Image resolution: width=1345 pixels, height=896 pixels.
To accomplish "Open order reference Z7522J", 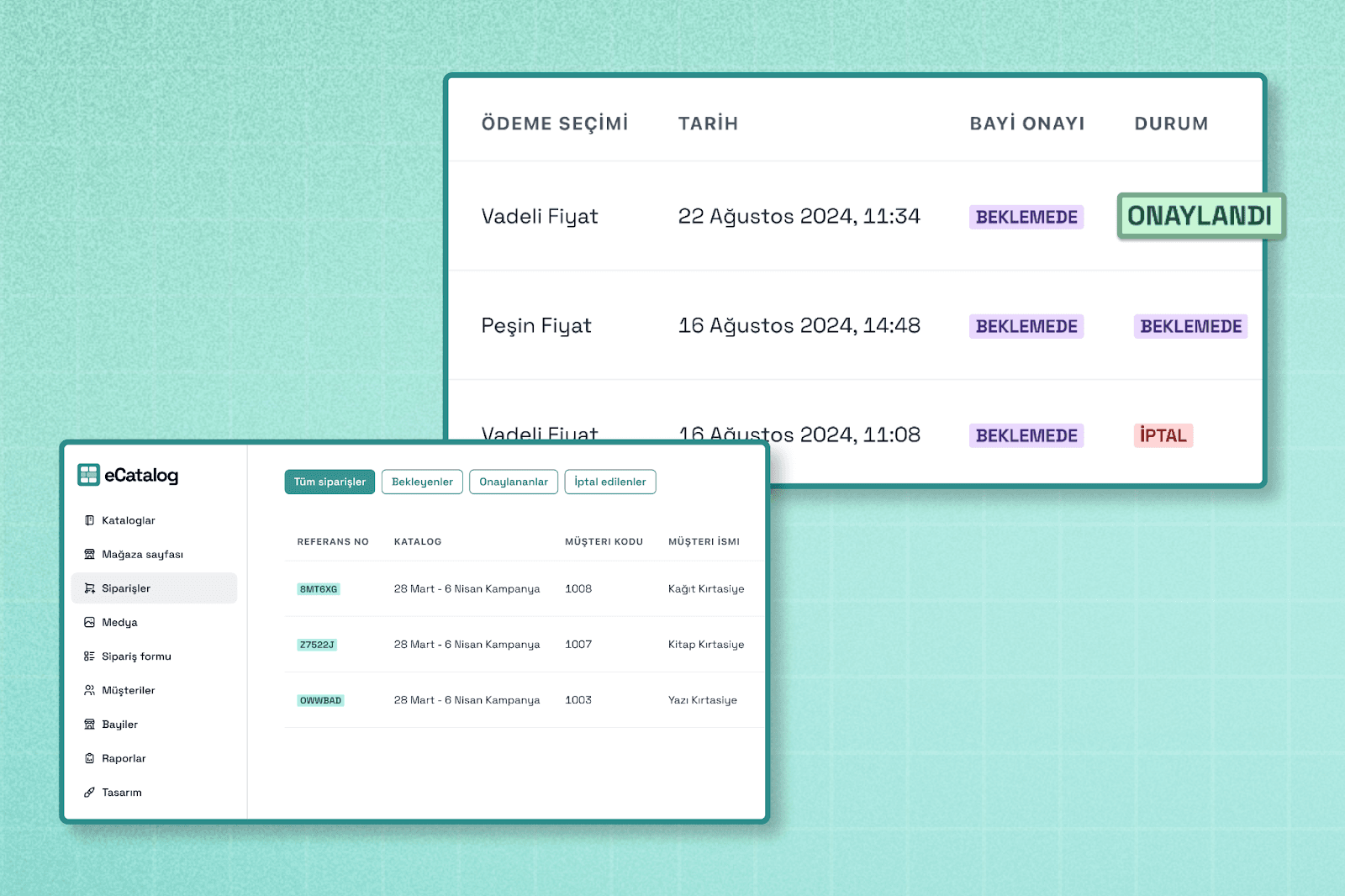I will click(317, 645).
